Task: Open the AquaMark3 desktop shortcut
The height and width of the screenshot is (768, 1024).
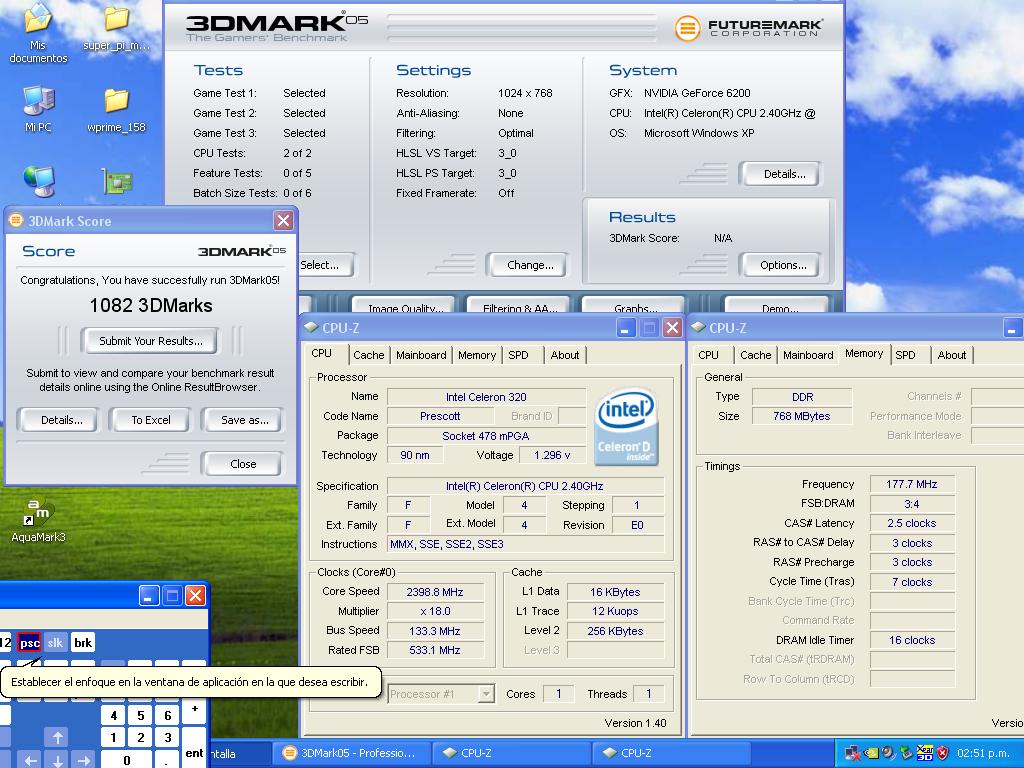Action: pos(38,520)
